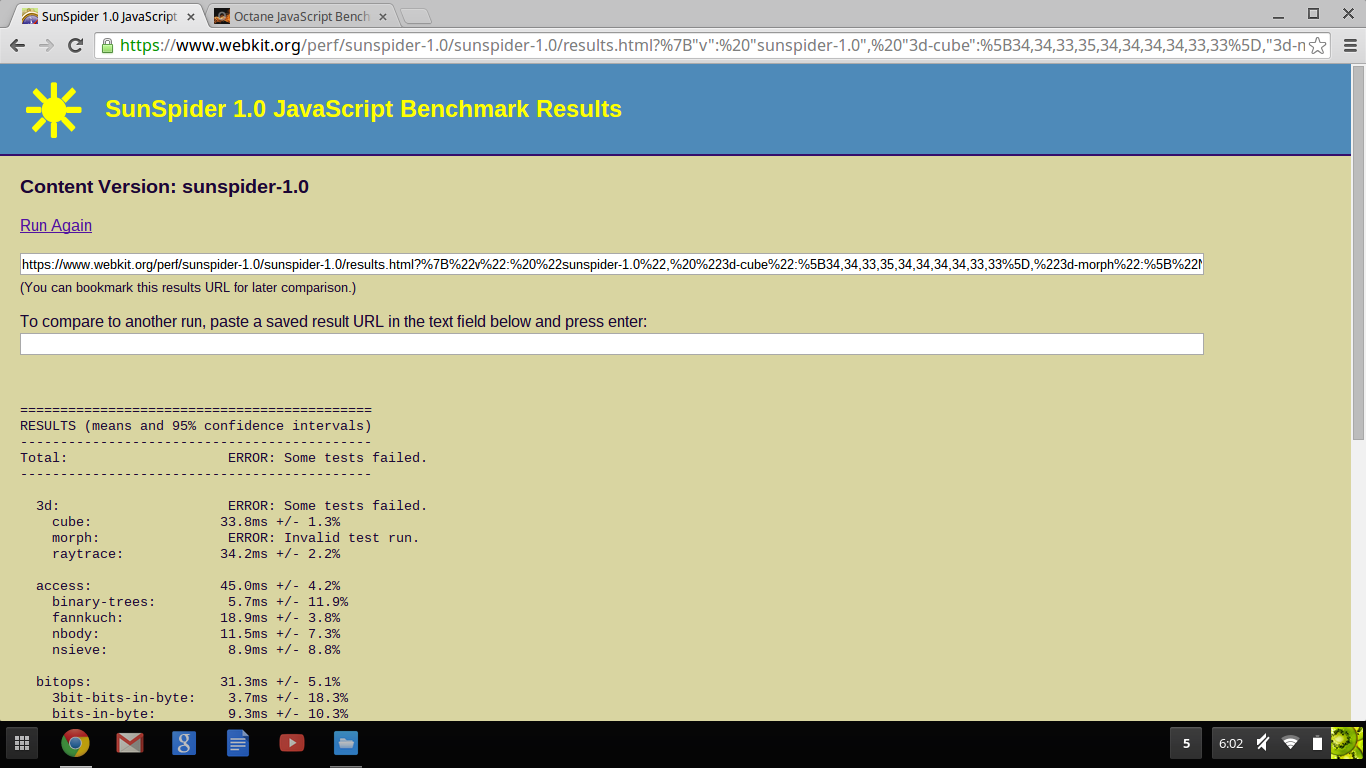Click the Run Again link
This screenshot has height=768, width=1366.
tap(56, 226)
